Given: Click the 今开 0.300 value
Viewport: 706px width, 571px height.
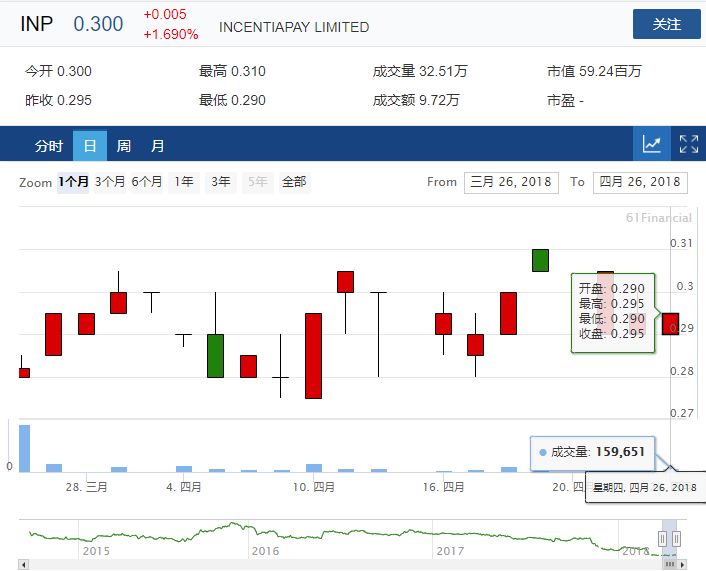Looking at the screenshot, I should click(59, 71).
